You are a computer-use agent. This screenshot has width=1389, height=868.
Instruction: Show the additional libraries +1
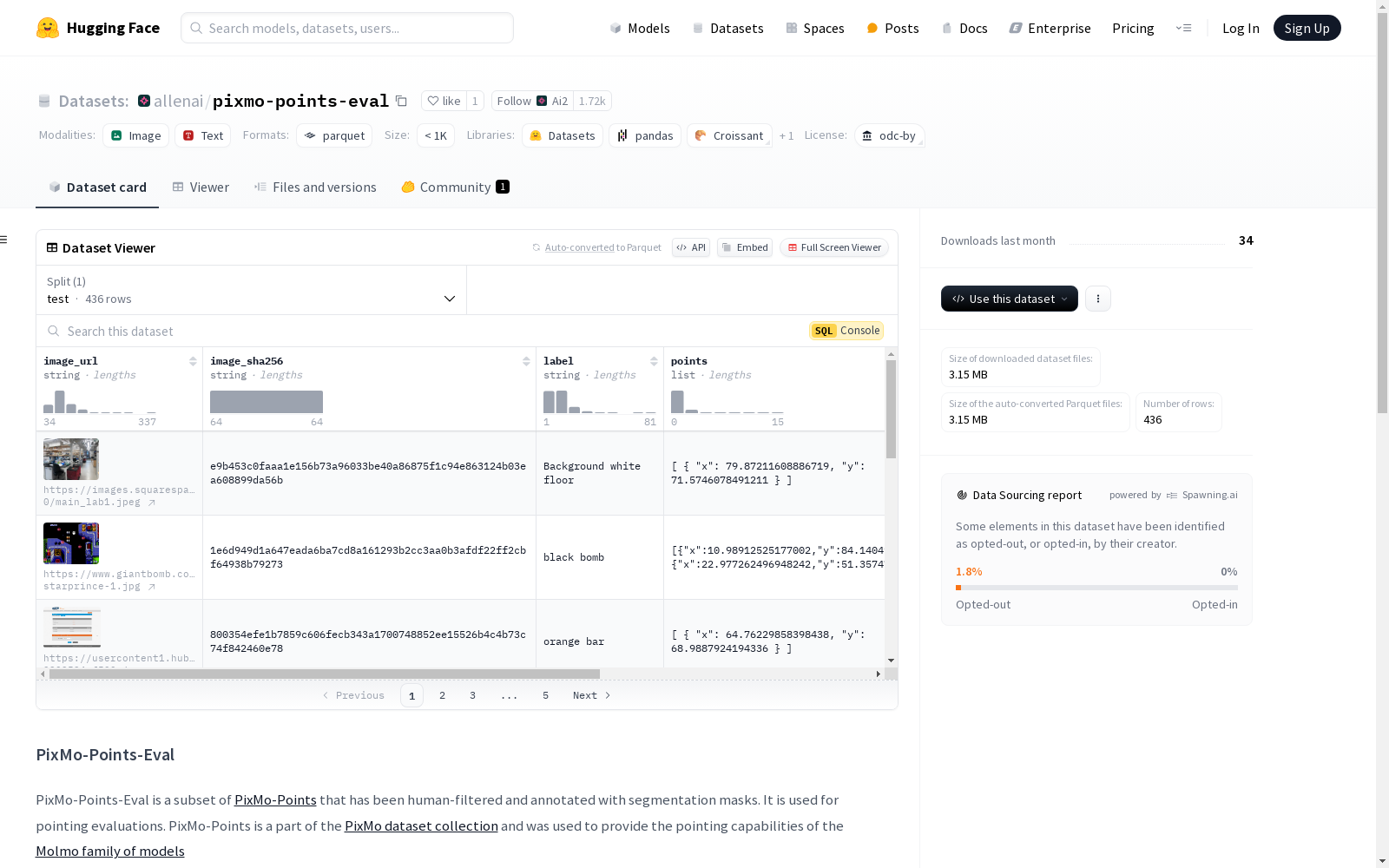787,135
